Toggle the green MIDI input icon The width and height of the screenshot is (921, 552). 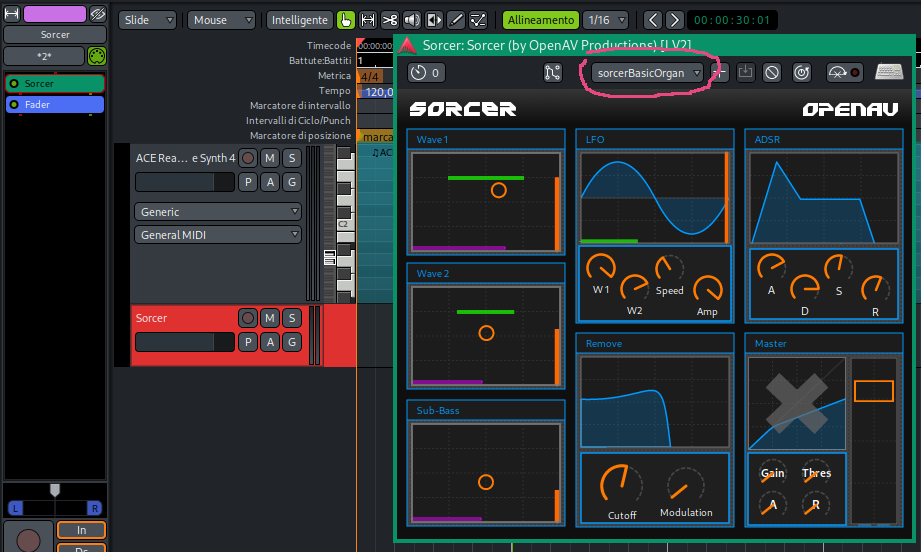96,56
